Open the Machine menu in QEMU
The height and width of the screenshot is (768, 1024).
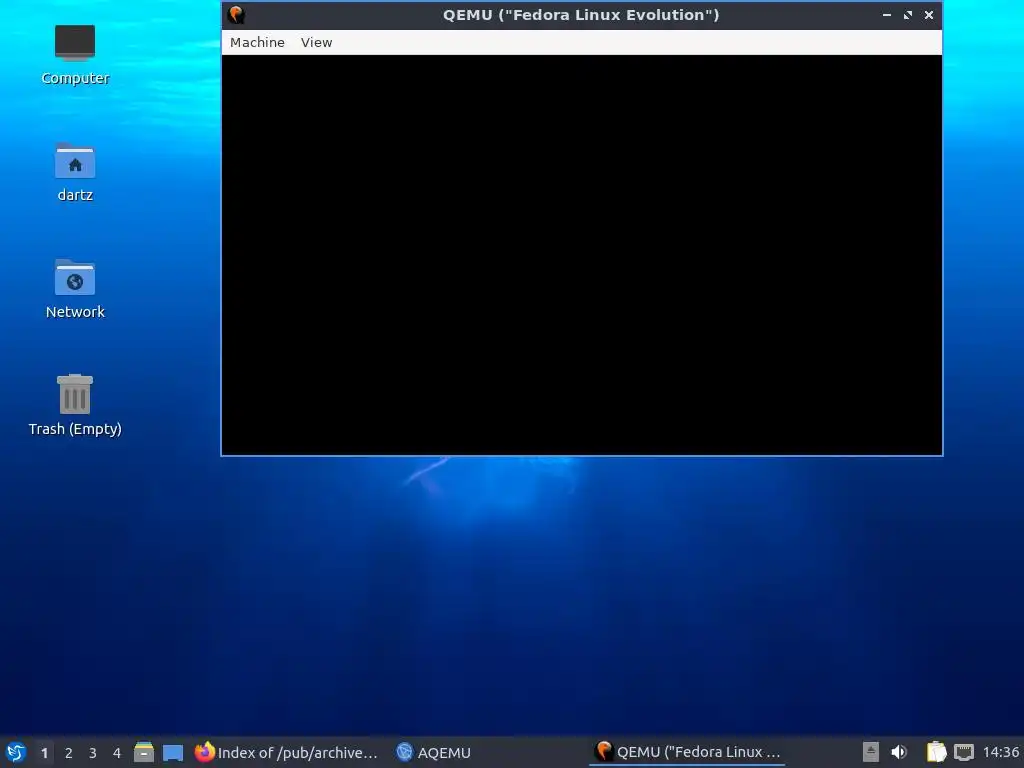click(257, 42)
